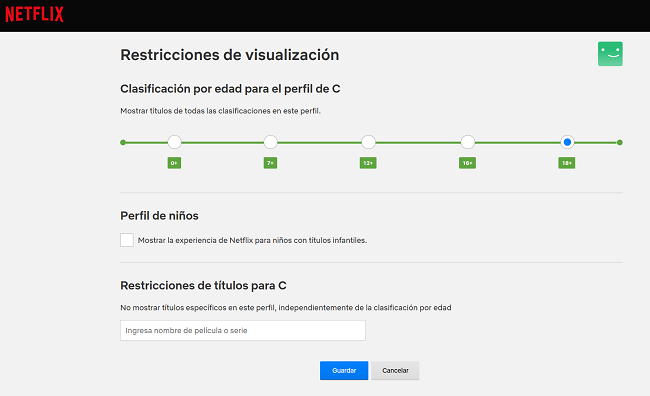Select the 16+ maturity rating slider stop

coord(468,142)
